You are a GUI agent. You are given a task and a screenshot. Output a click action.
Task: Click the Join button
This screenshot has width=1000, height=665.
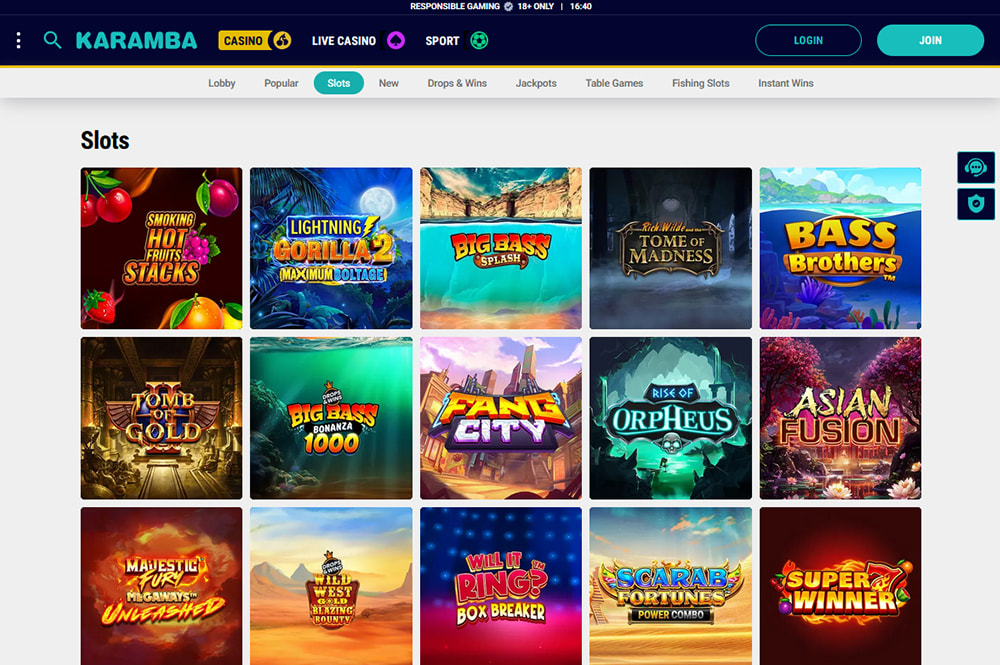click(930, 40)
